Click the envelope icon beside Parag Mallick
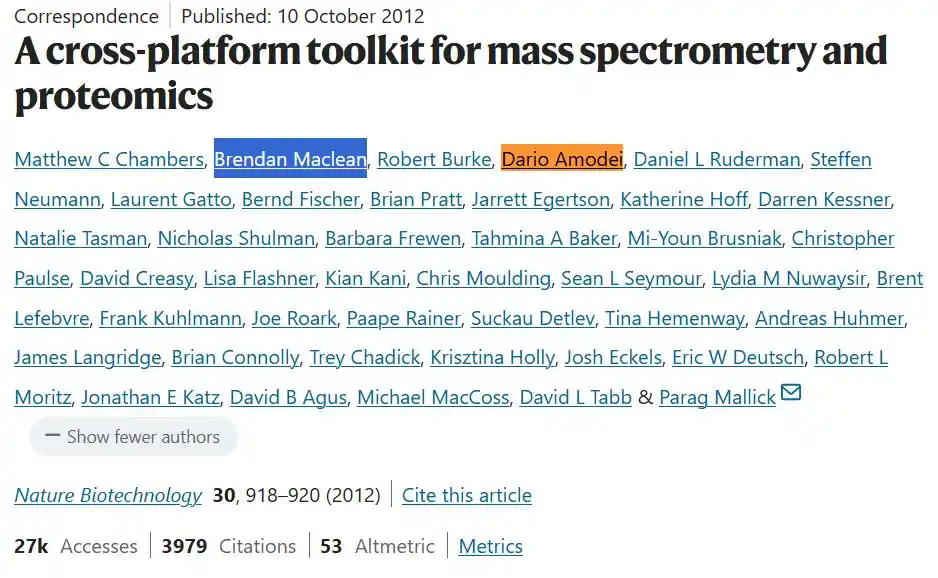The height and width of the screenshot is (578, 938). tap(791, 393)
